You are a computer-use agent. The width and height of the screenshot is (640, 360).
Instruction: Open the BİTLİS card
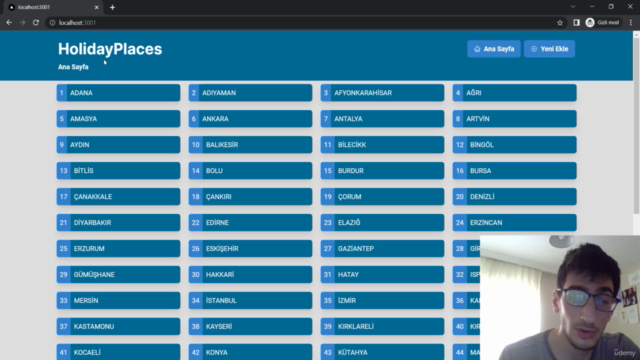coord(118,171)
